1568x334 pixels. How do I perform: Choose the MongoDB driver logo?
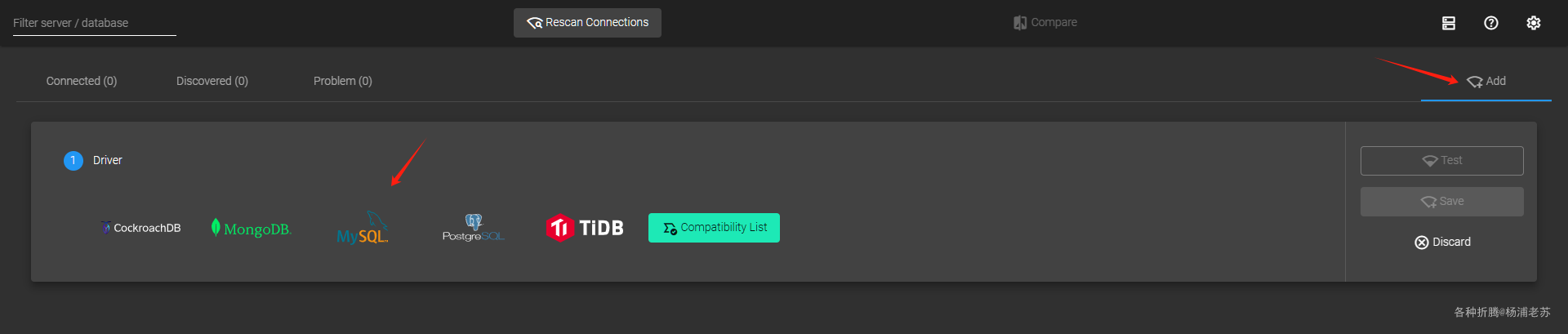point(251,228)
